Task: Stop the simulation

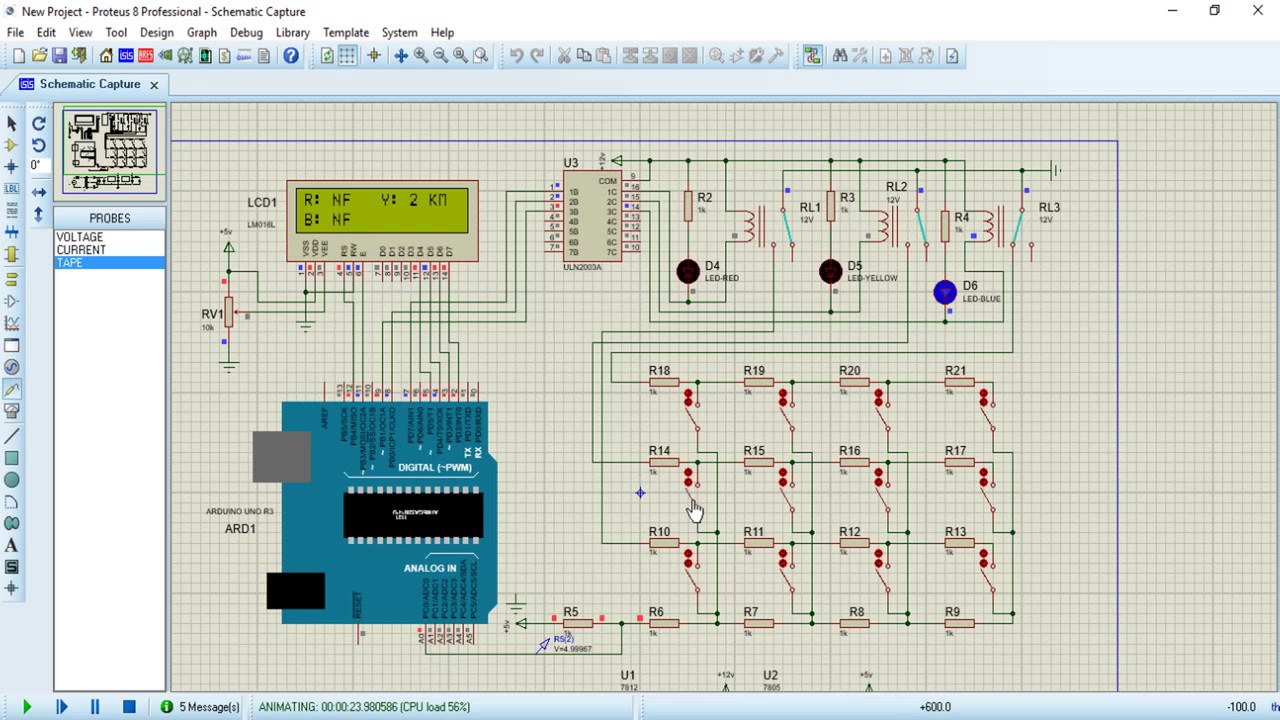Action: click(x=129, y=707)
